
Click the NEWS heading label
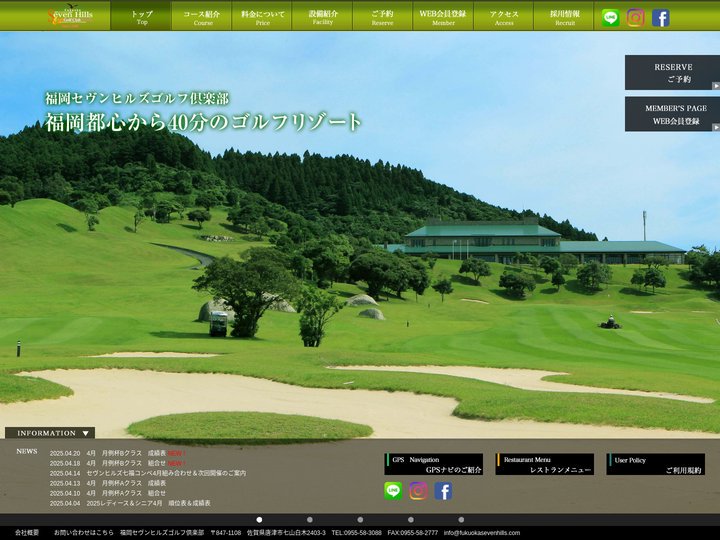point(27,451)
